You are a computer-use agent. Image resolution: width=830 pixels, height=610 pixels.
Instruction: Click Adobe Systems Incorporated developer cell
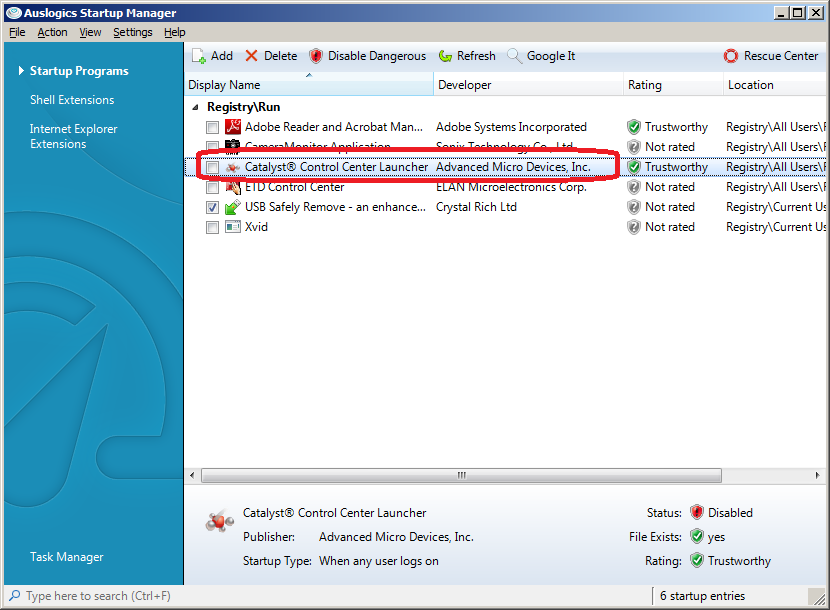point(511,127)
